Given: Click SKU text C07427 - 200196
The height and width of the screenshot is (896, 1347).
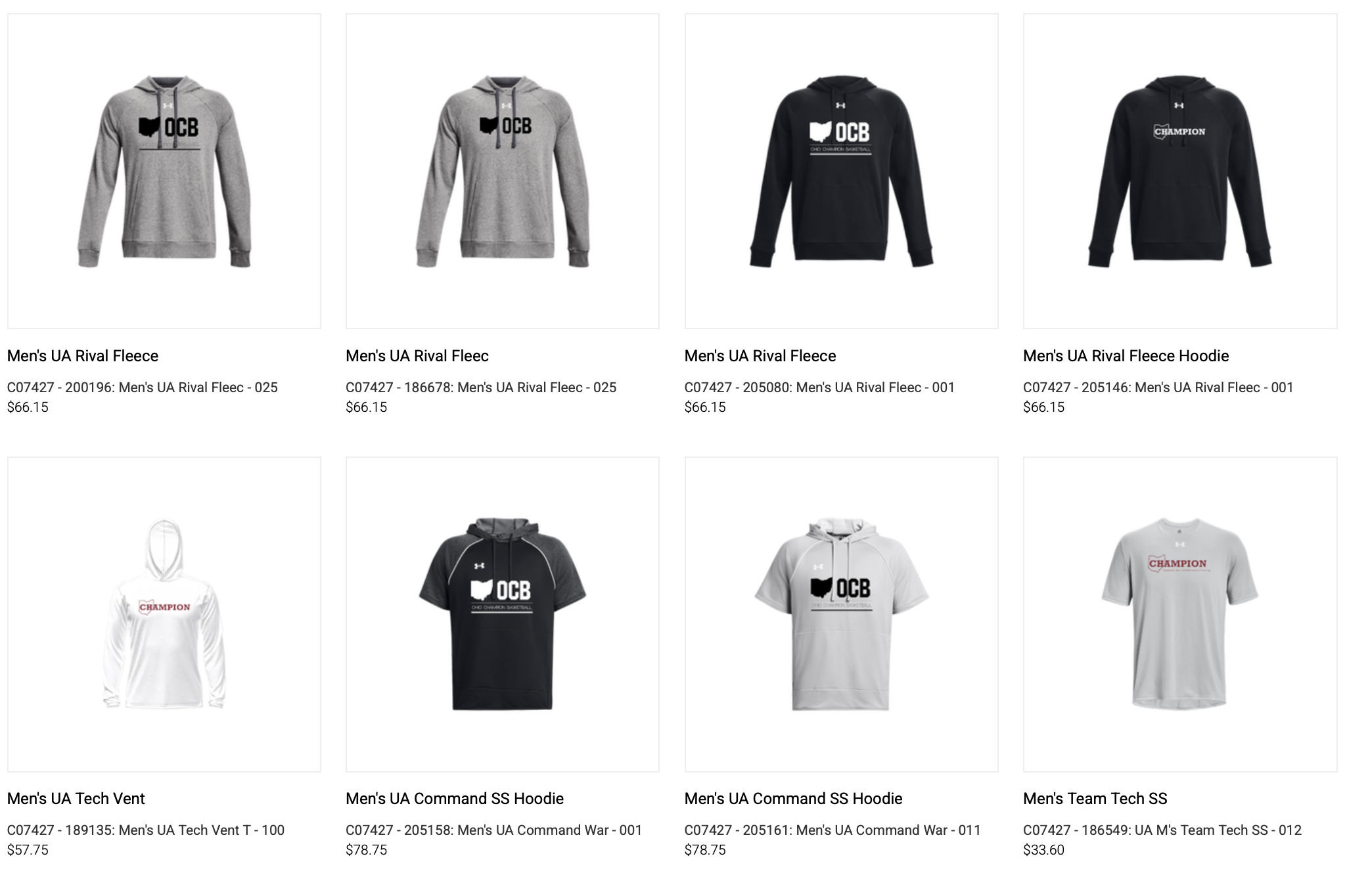Looking at the screenshot, I should click(x=60, y=388).
